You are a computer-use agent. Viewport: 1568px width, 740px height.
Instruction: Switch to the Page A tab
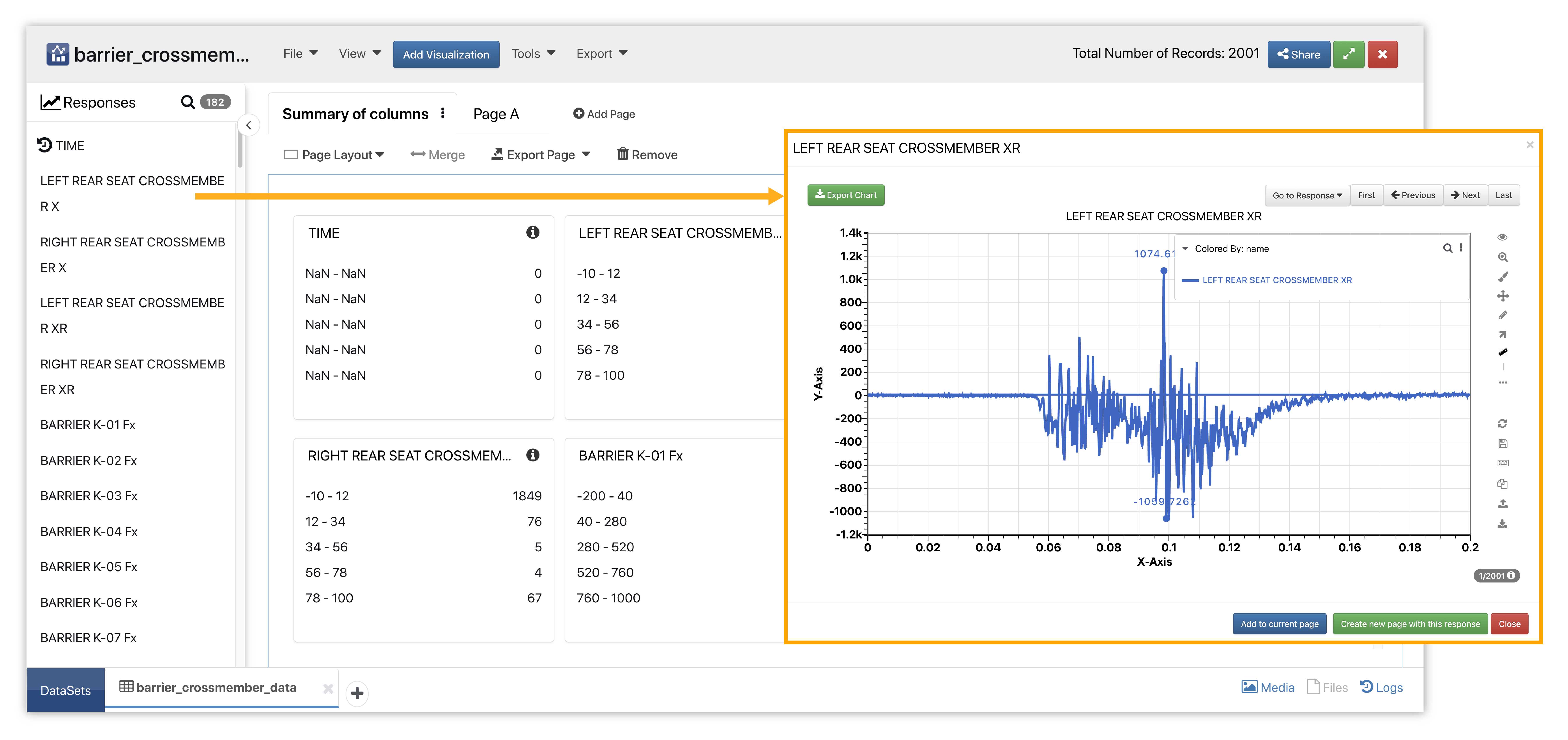pos(496,114)
